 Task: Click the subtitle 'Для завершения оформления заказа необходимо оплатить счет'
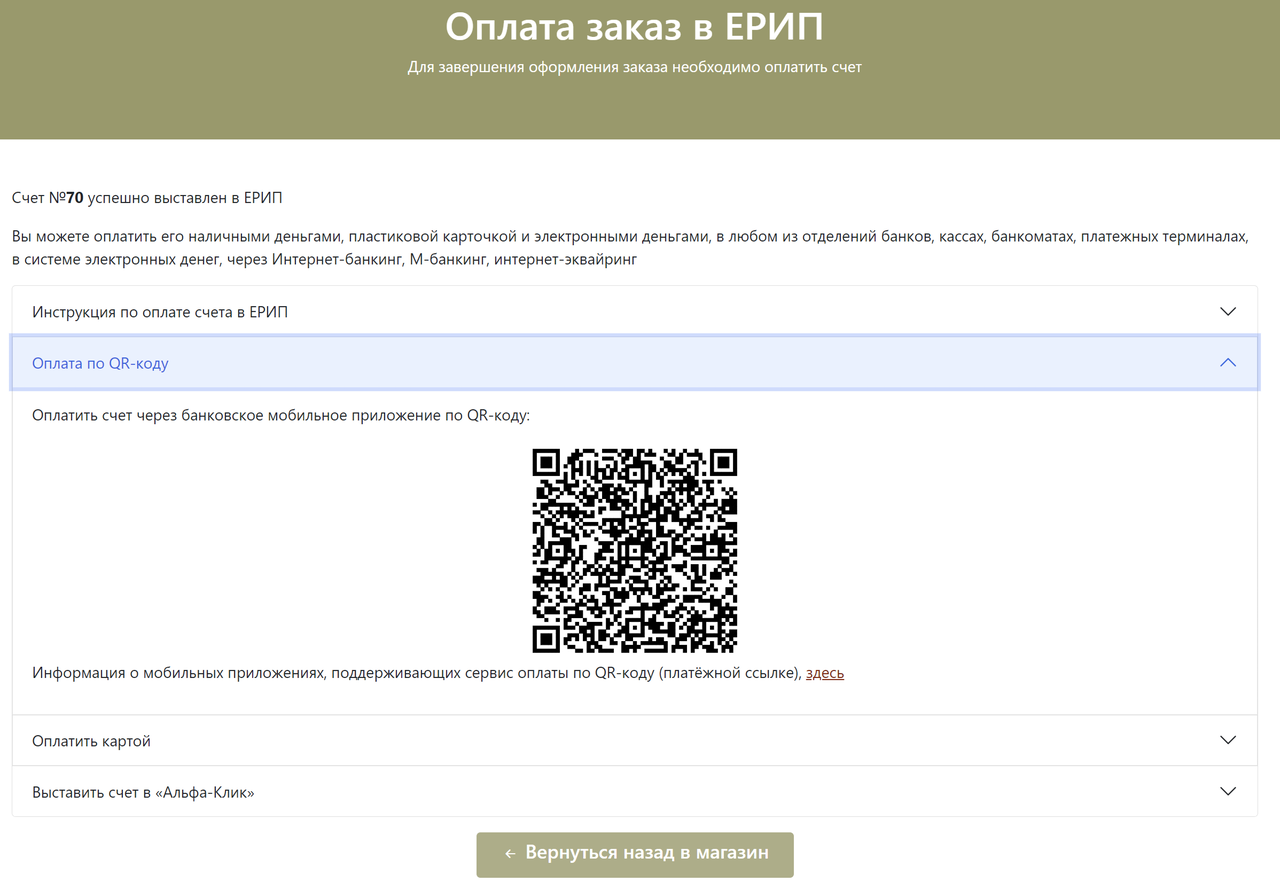point(635,67)
